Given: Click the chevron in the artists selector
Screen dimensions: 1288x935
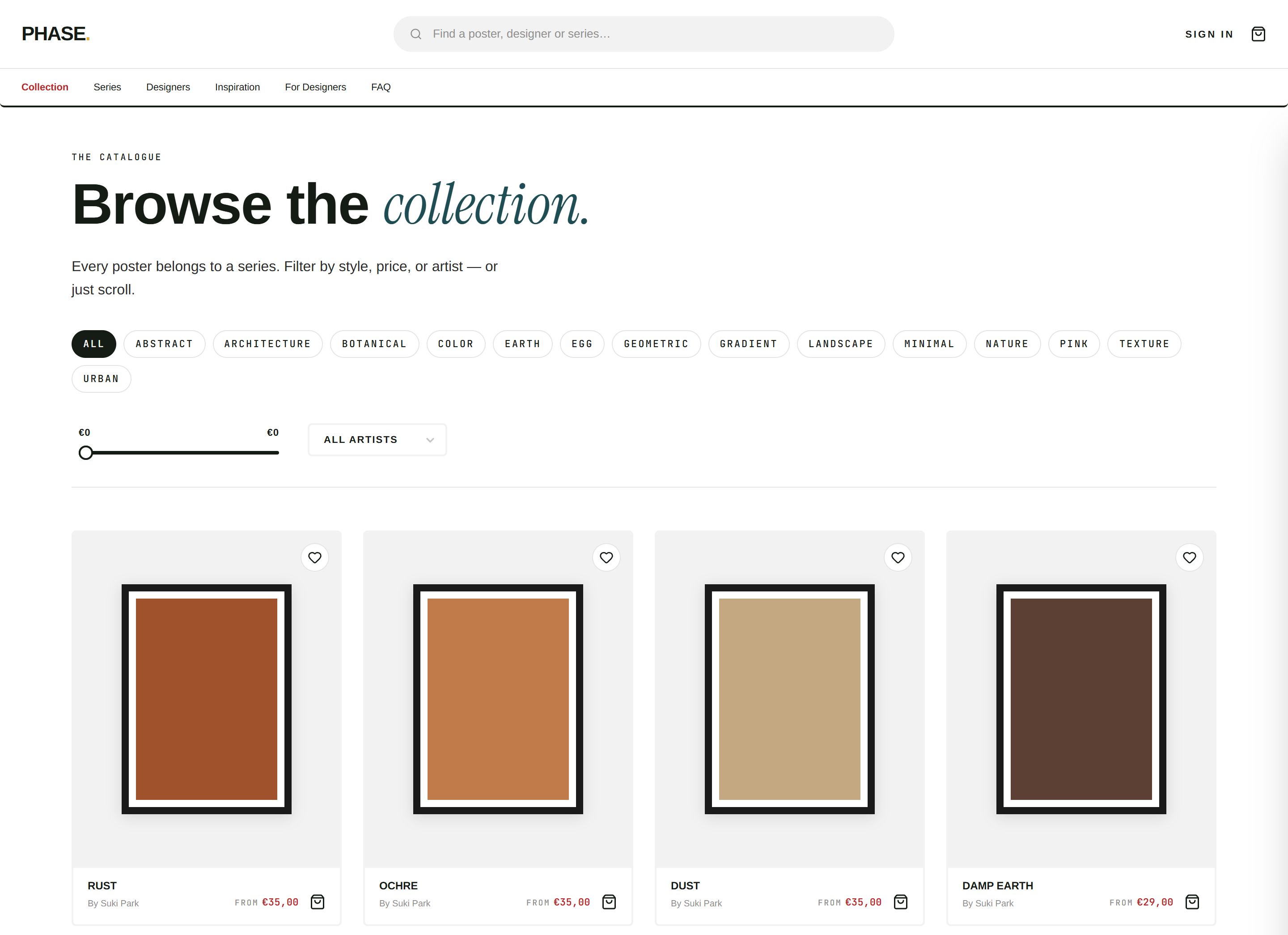Looking at the screenshot, I should [430, 440].
